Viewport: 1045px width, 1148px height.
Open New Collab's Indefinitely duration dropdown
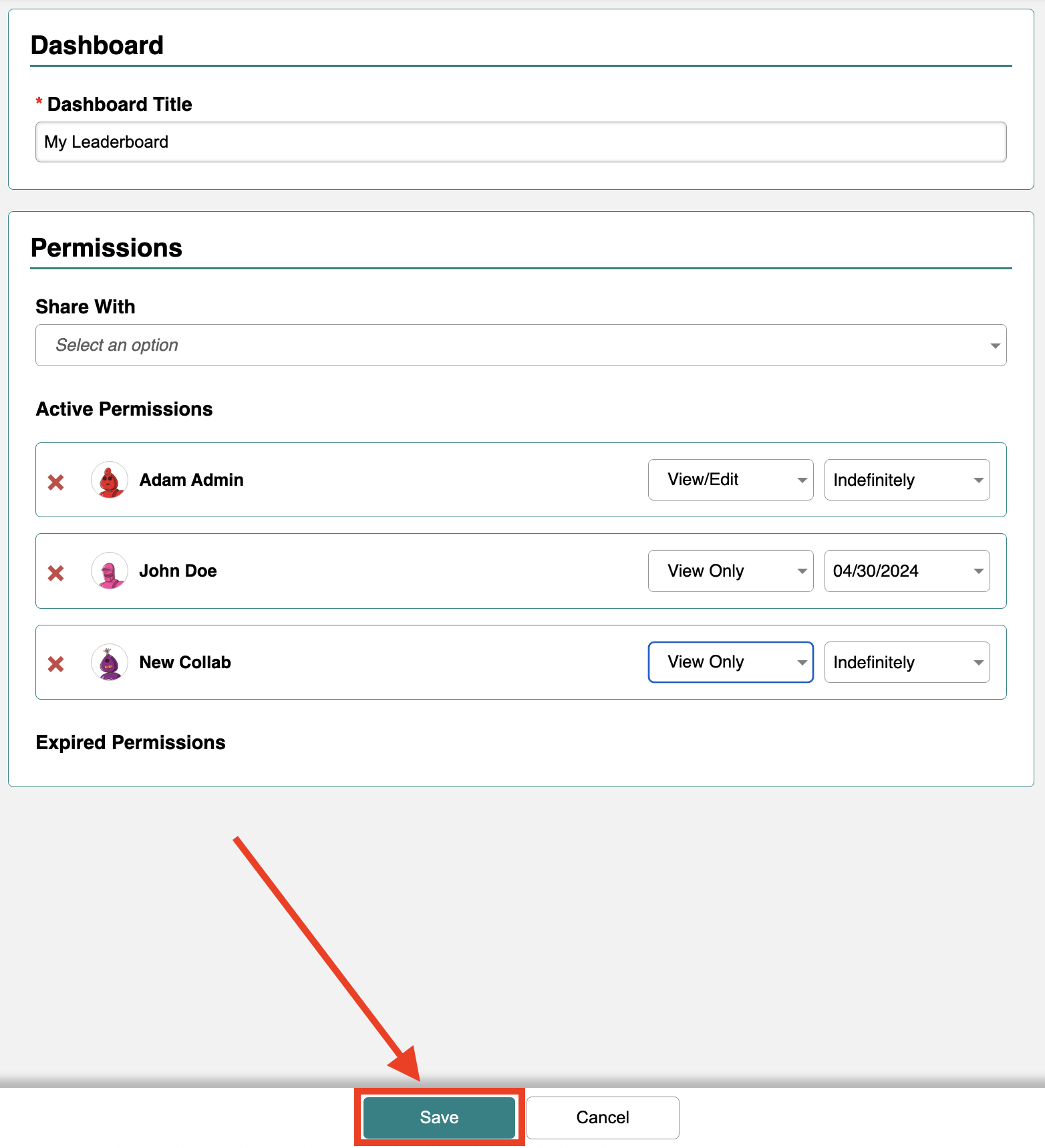907,662
